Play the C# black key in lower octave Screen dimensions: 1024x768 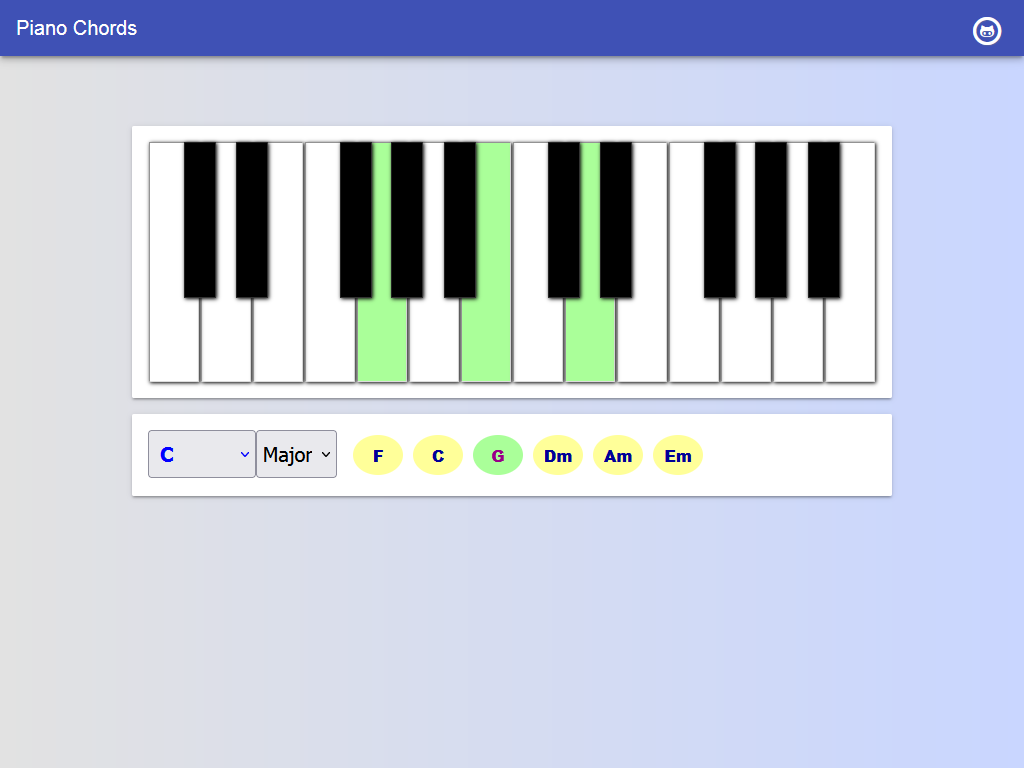[x=200, y=220]
